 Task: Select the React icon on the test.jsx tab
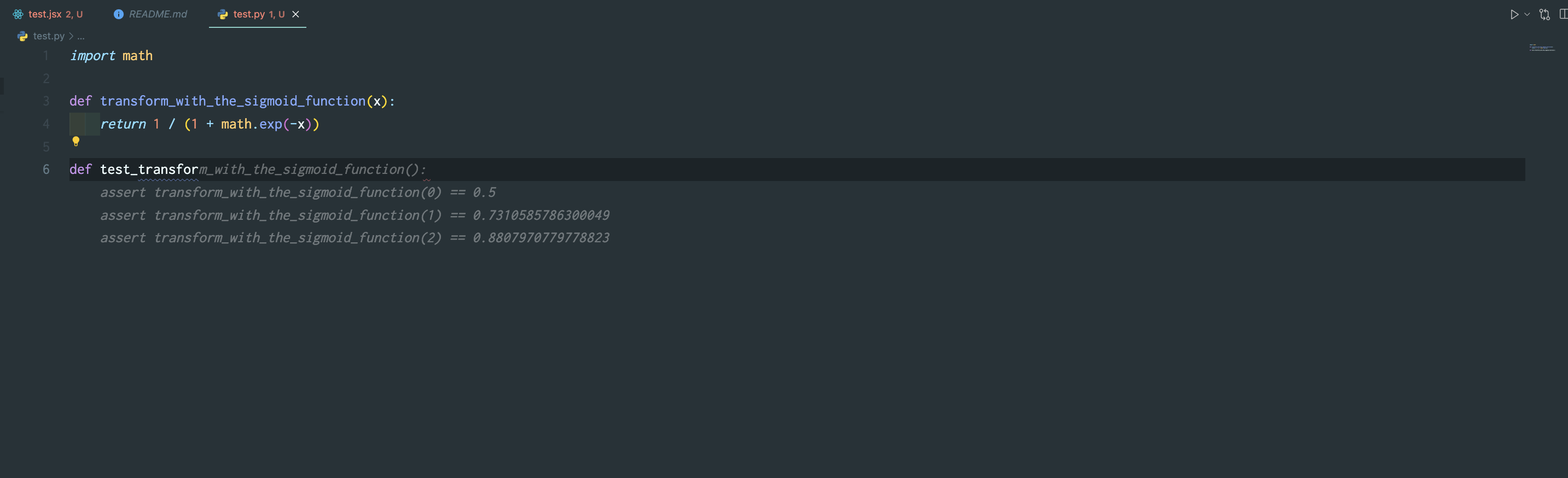(x=19, y=13)
